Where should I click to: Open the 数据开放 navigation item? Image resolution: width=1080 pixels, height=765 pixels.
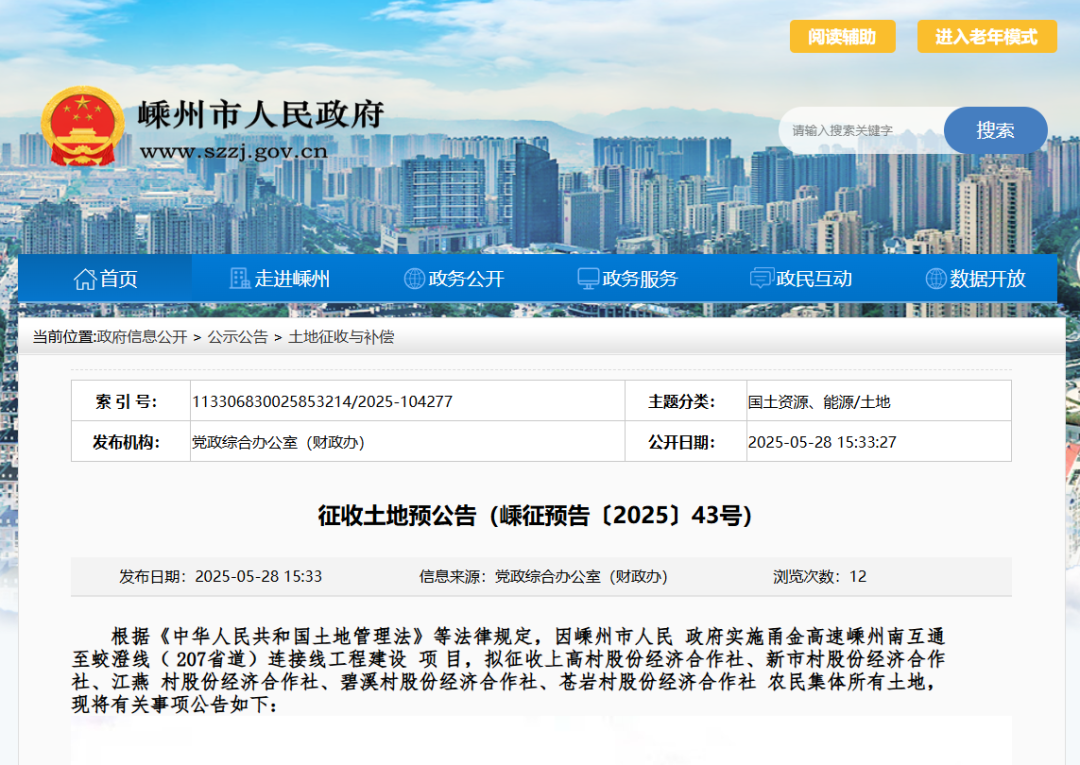[x=988, y=279]
